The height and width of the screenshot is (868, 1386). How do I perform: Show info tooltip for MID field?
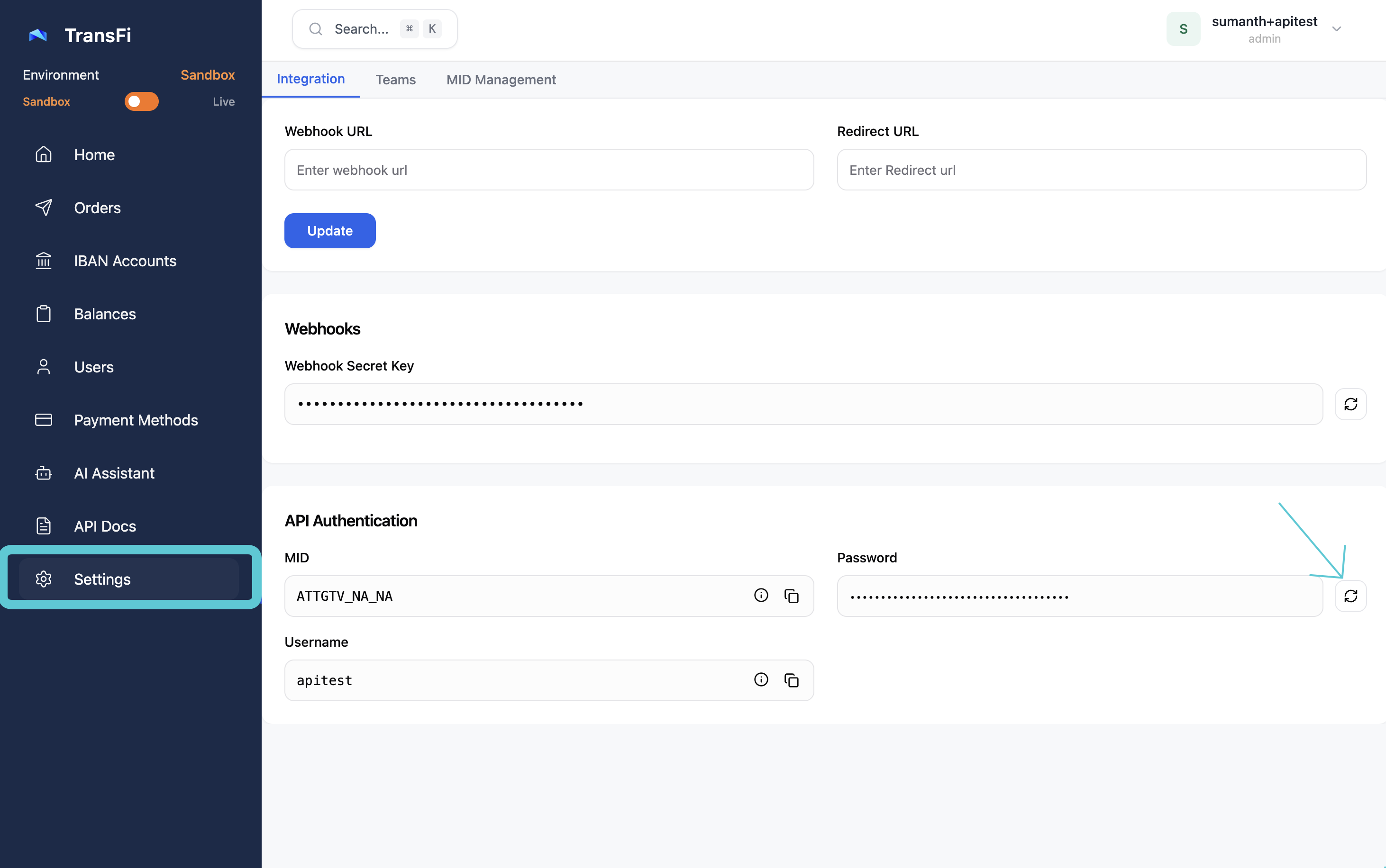coord(761,595)
